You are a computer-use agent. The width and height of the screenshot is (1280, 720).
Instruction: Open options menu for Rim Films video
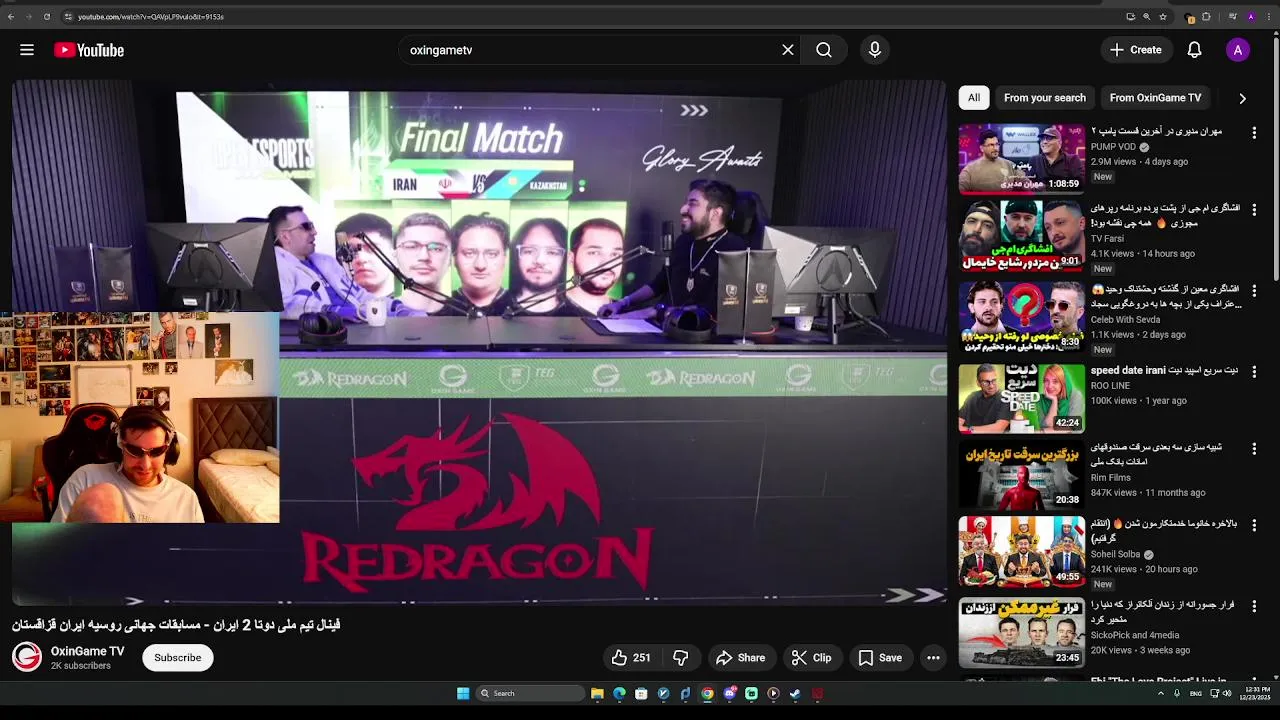(x=1254, y=449)
